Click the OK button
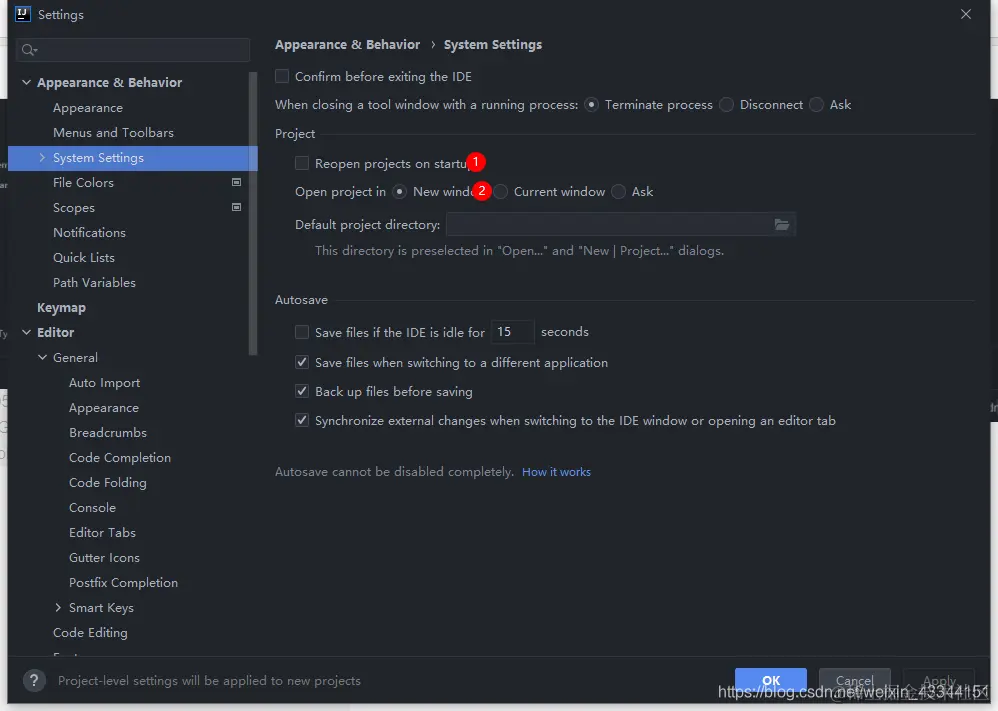998x711 pixels. pyautogui.click(x=771, y=680)
